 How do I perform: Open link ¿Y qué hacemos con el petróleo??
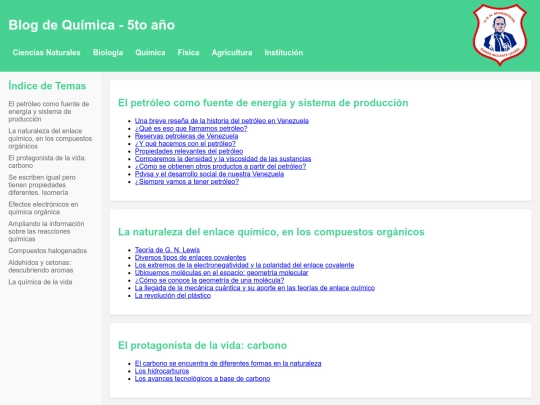pos(185,144)
